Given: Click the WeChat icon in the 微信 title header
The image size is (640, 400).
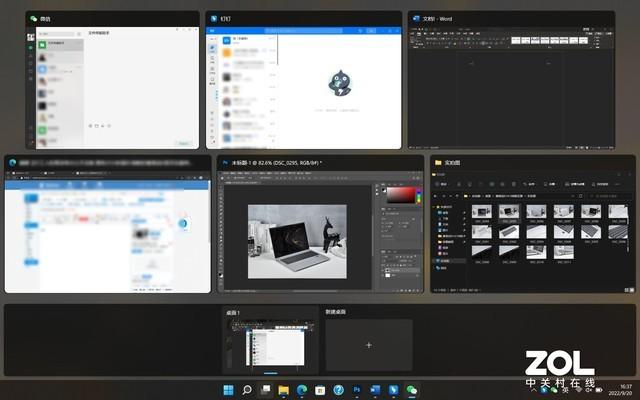Looking at the screenshot, I should (33, 19).
